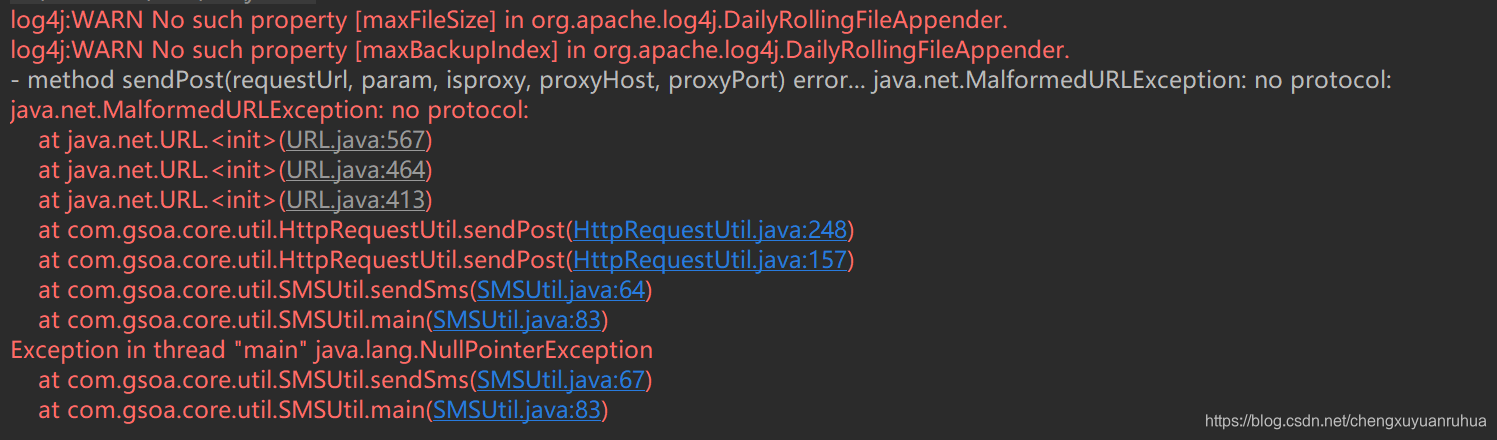
Task: Select the sendPost method error message line
Action: (x=701, y=80)
